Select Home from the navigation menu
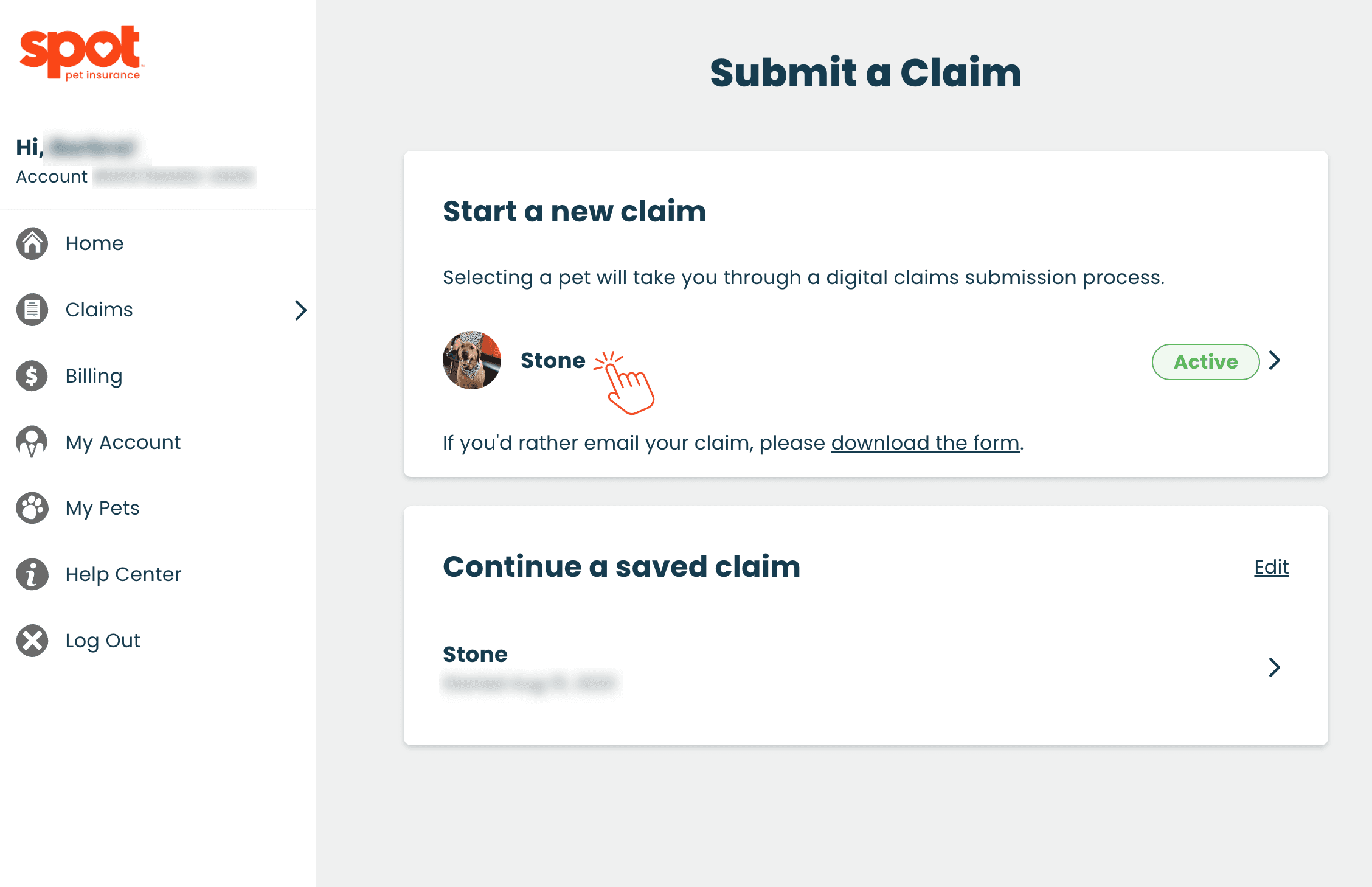Viewport: 1372px width, 887px height. coord(94,243)
